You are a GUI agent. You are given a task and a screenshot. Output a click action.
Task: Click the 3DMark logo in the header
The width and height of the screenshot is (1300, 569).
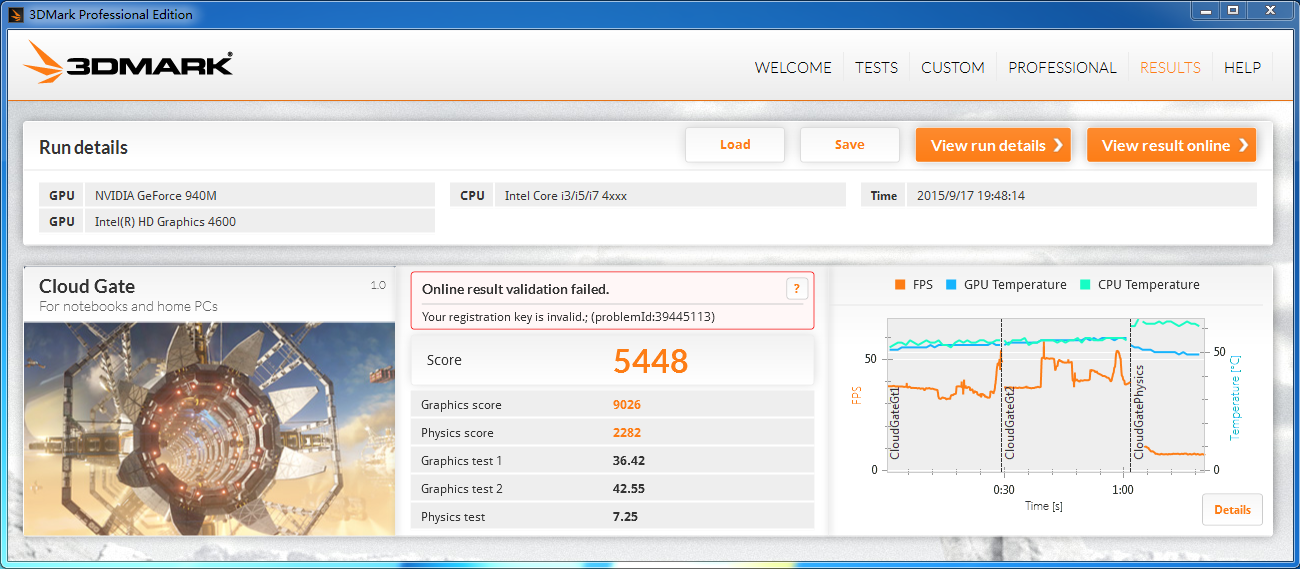click(x=129, y=64)
